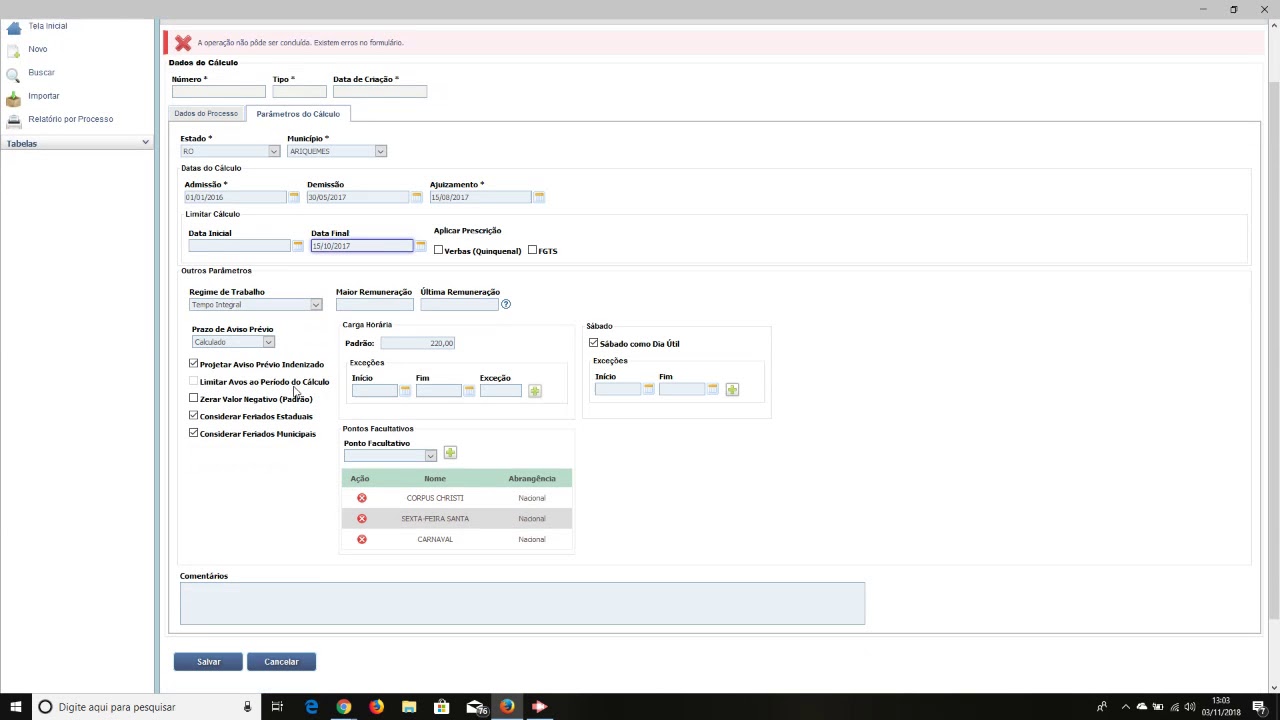The image size is (1280, 720).
Task: Click Data Final field showing 15/10/2017
Action: (x=362, y=246)
